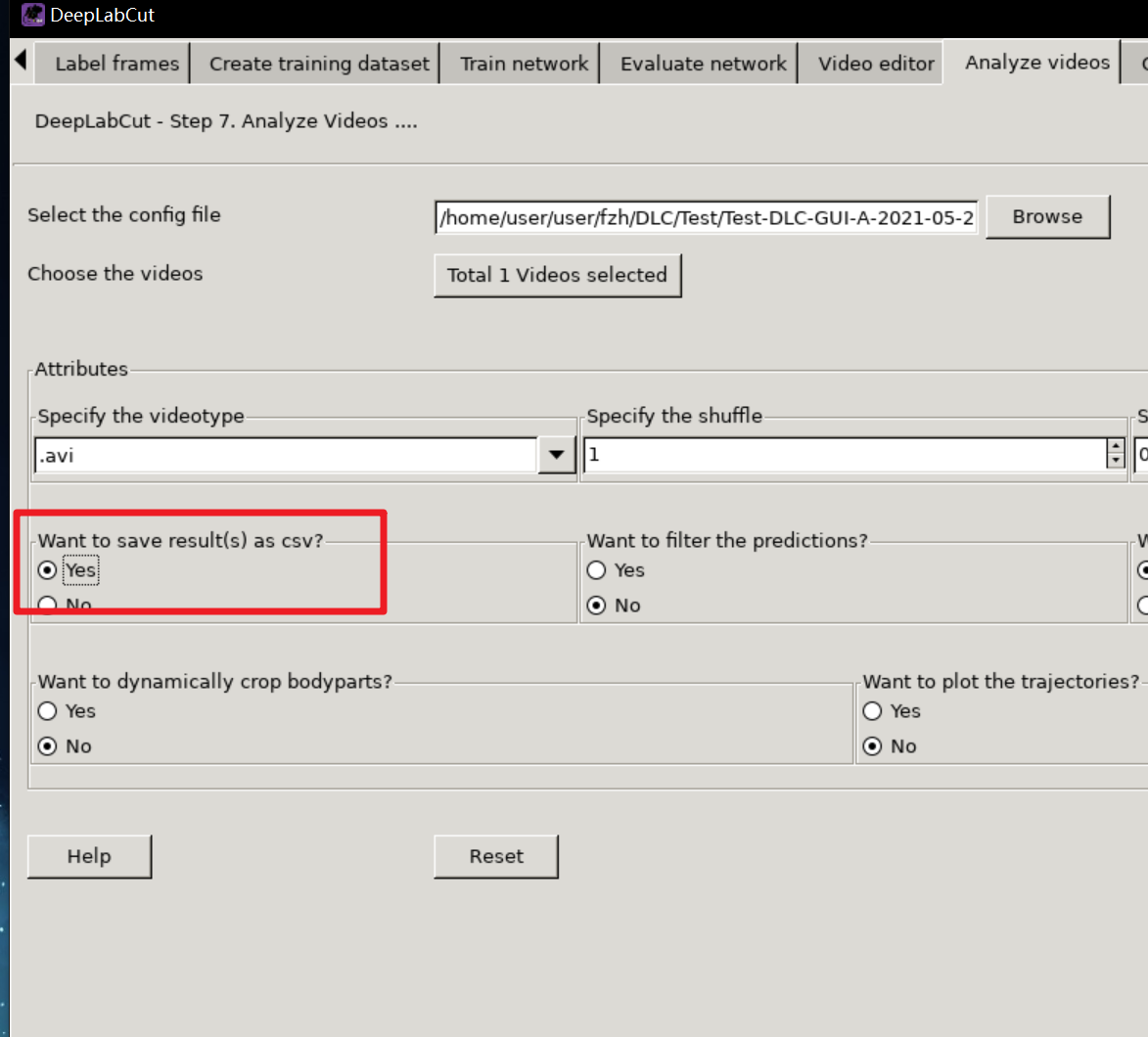Click the DeepLabCut app icon in title bar
Viewport: 1148px width, 1037px height.
32,15
